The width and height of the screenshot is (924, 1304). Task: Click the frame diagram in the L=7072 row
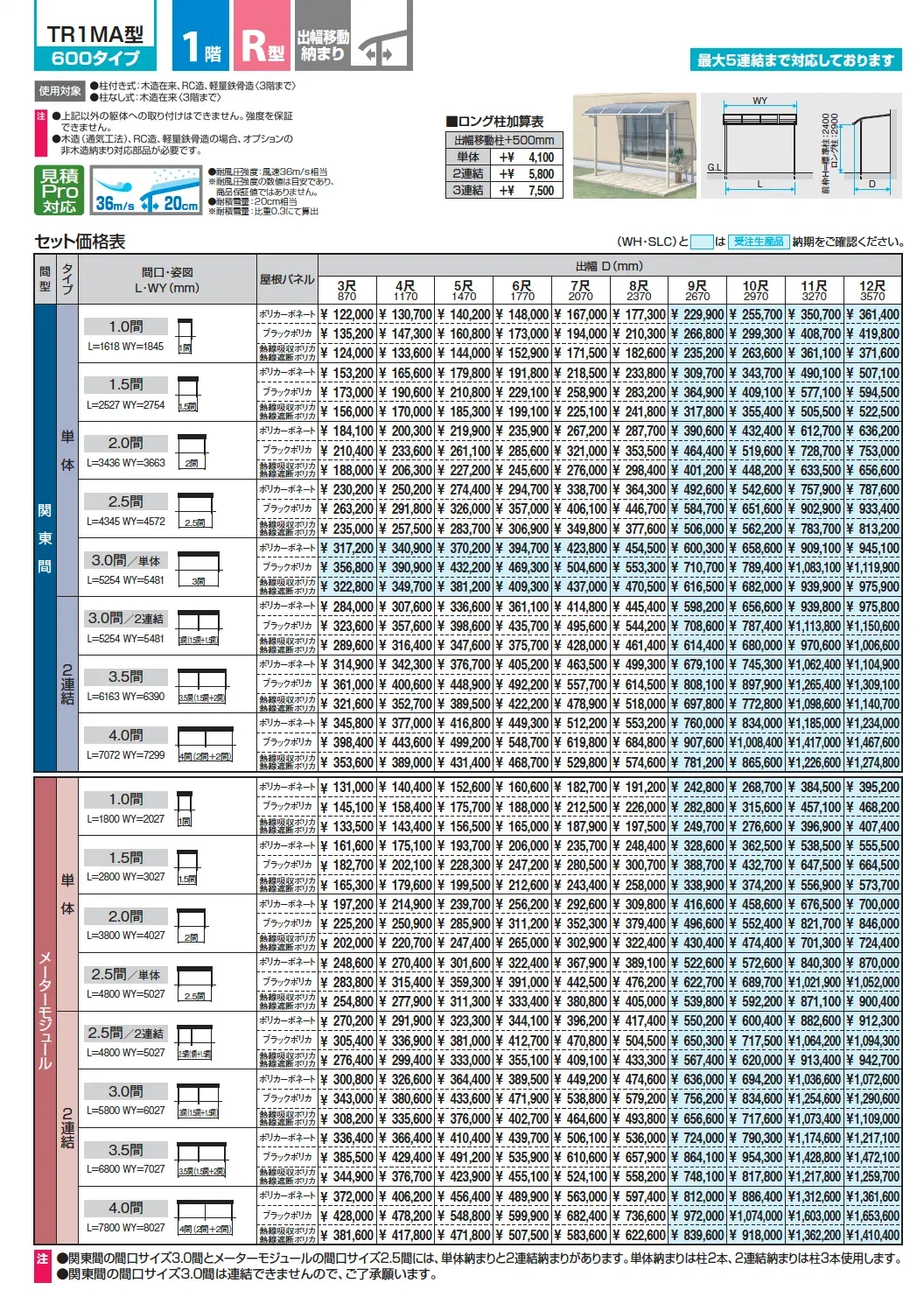[x=206, y=745]
